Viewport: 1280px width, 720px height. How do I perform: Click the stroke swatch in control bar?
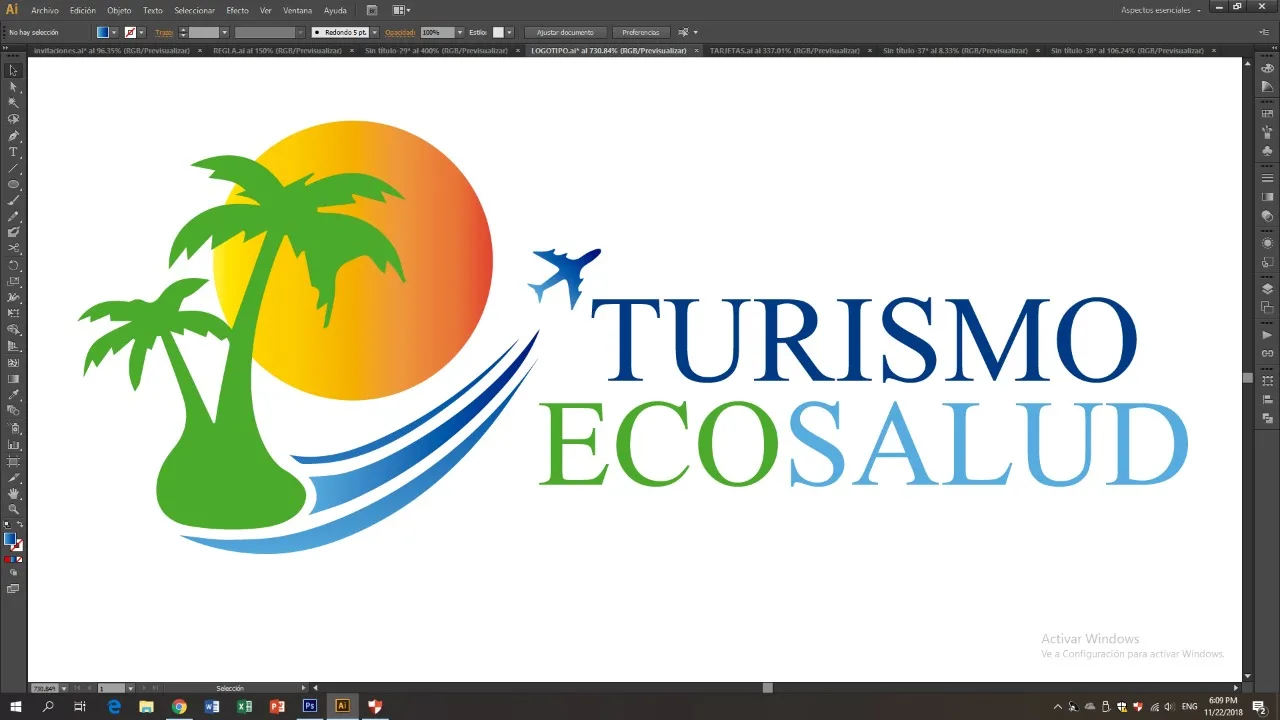point(130,32)
